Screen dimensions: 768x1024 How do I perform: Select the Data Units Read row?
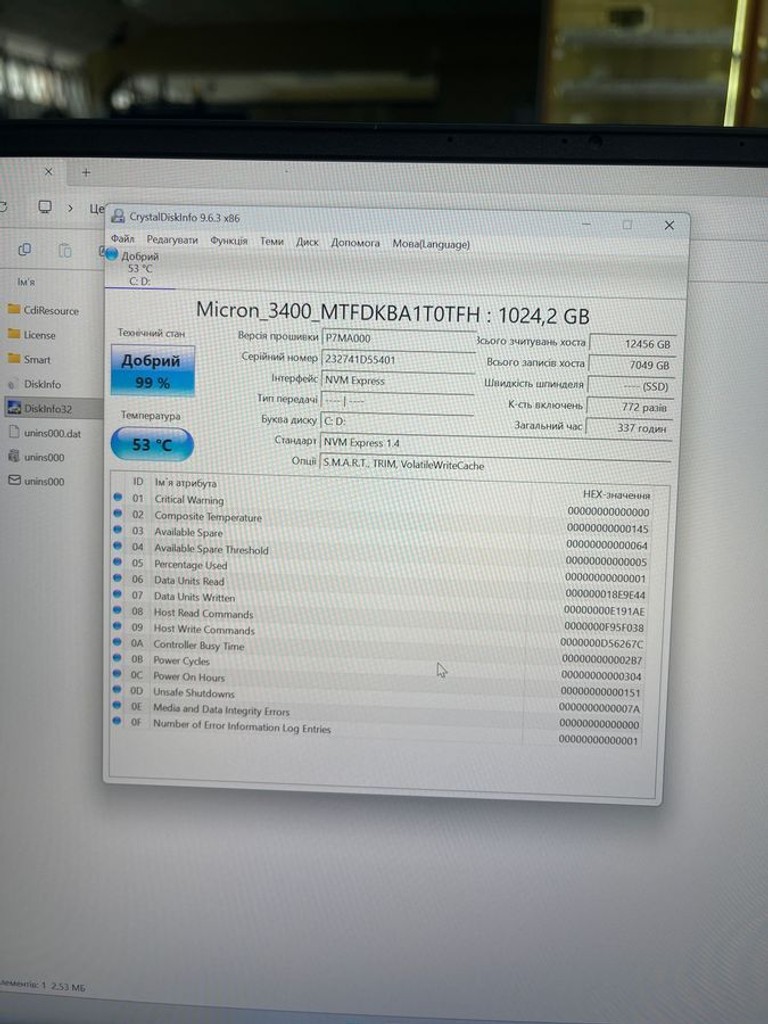pyautogui.click(x=379, y=586)
